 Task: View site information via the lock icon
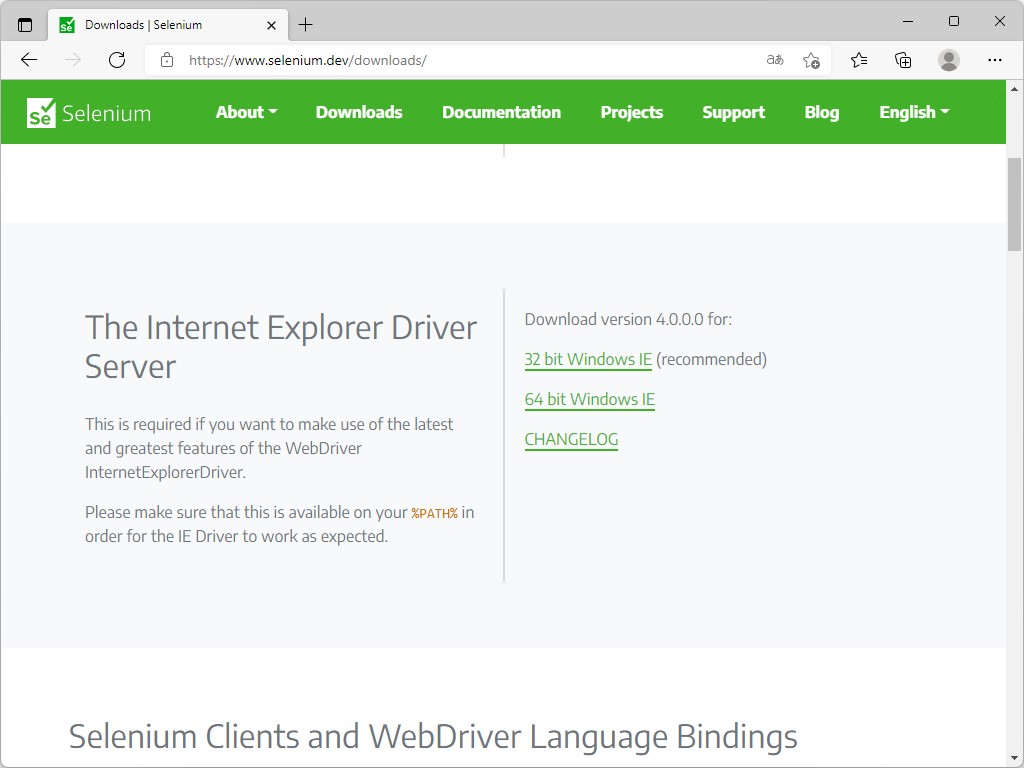[x=166, y=60]
